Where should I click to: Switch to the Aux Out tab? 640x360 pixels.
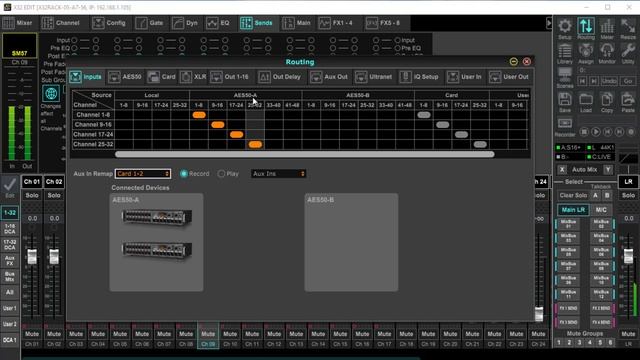[329, 77]
